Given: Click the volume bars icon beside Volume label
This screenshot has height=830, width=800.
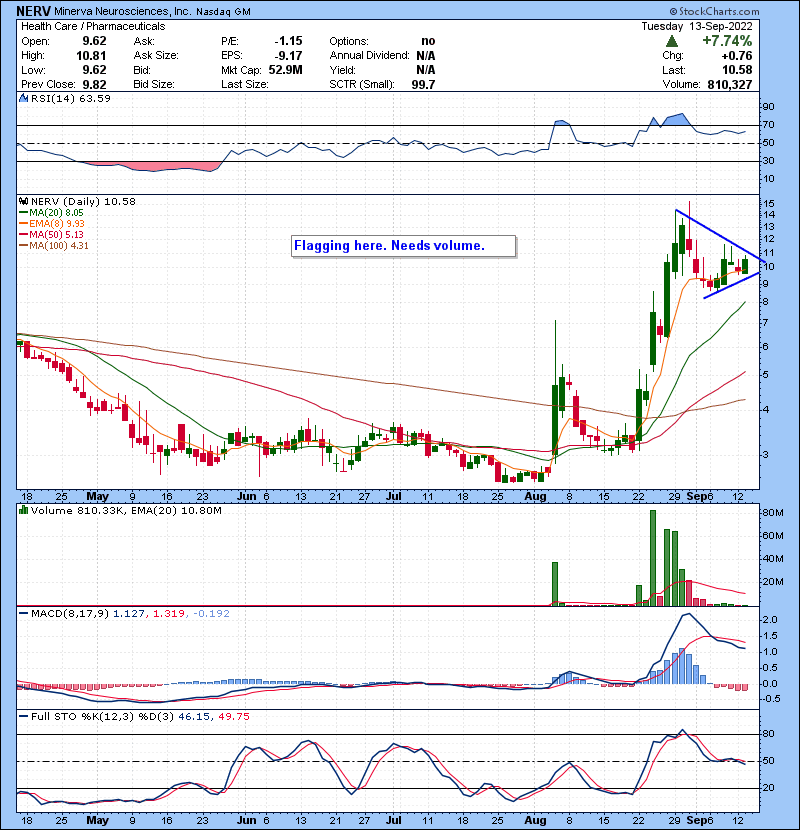Looking at the screenshot, I should 23,510.
